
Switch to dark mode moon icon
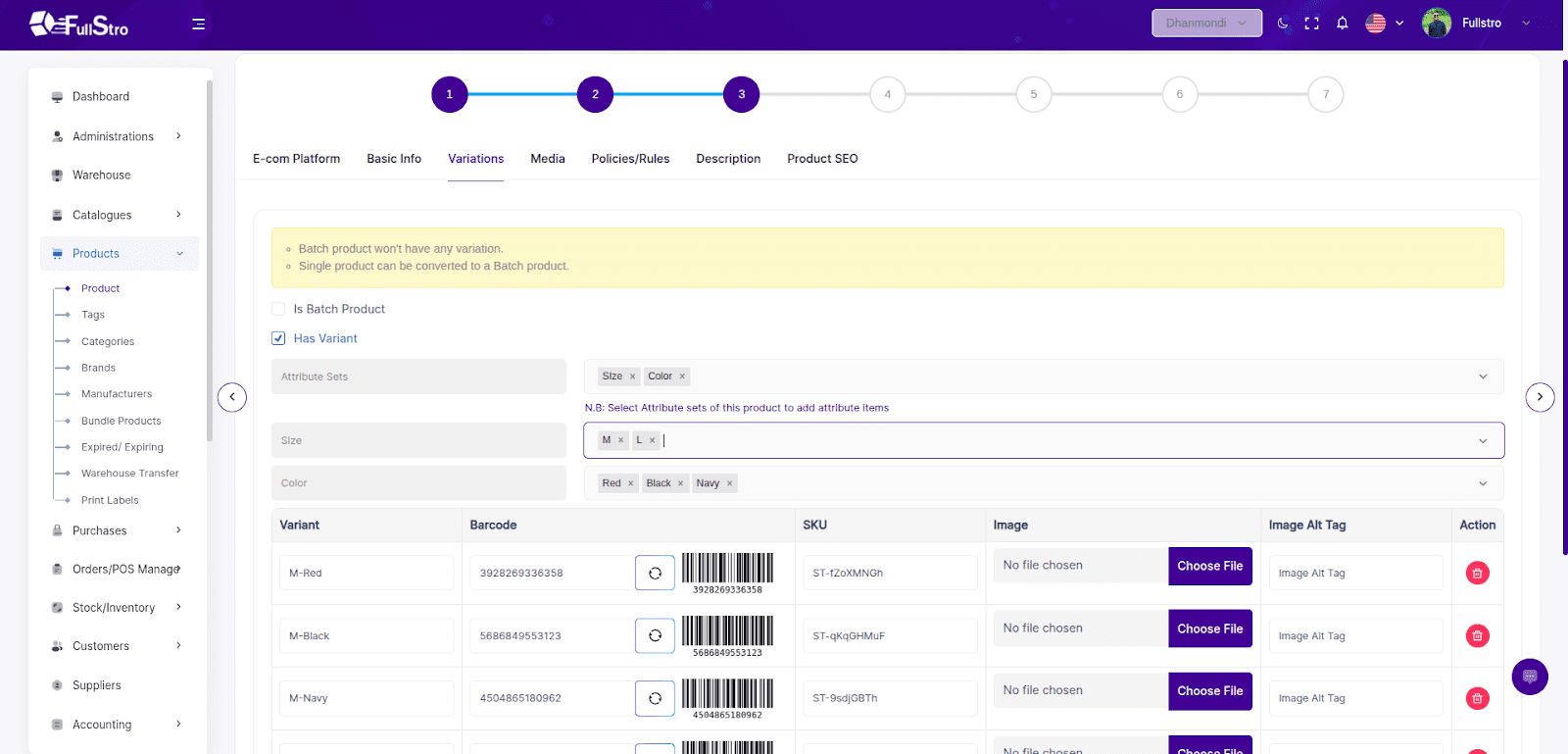pyautogui.click(x=1283, y=23)
